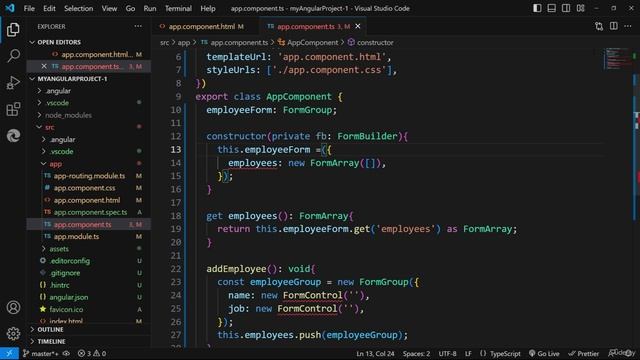Split the editor to the right

pyautogui.click(x=613, y=26)
